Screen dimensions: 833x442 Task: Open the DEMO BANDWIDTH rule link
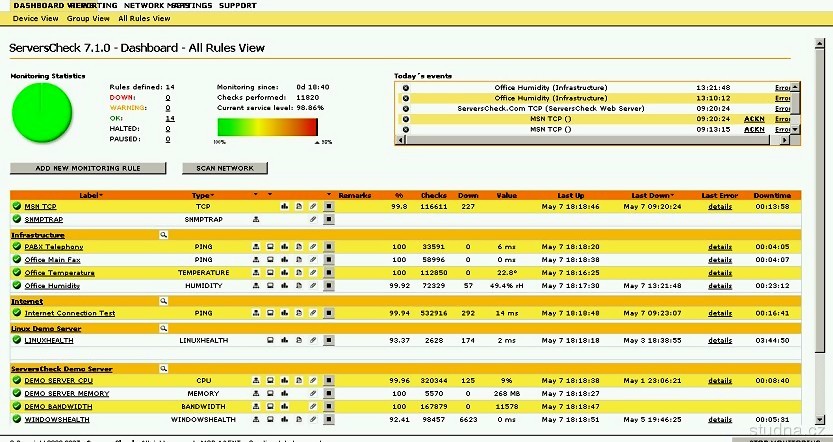[58, 407]
